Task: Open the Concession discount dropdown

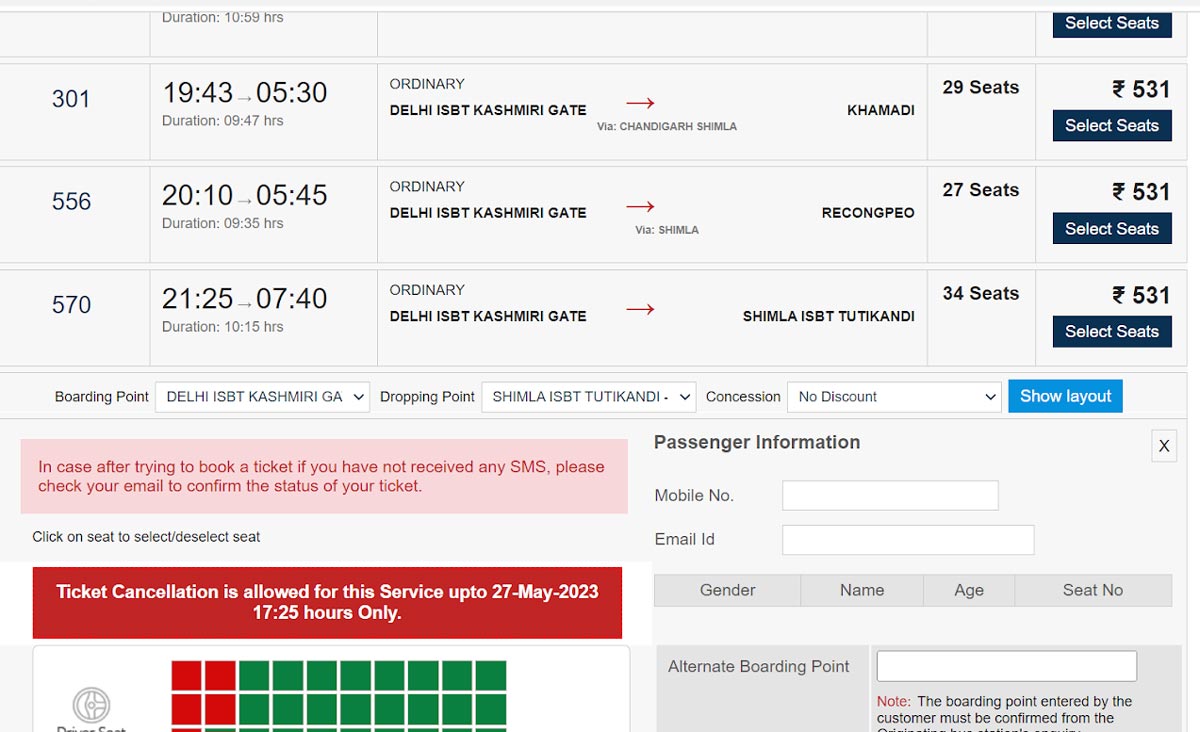Action: (894, 397)
